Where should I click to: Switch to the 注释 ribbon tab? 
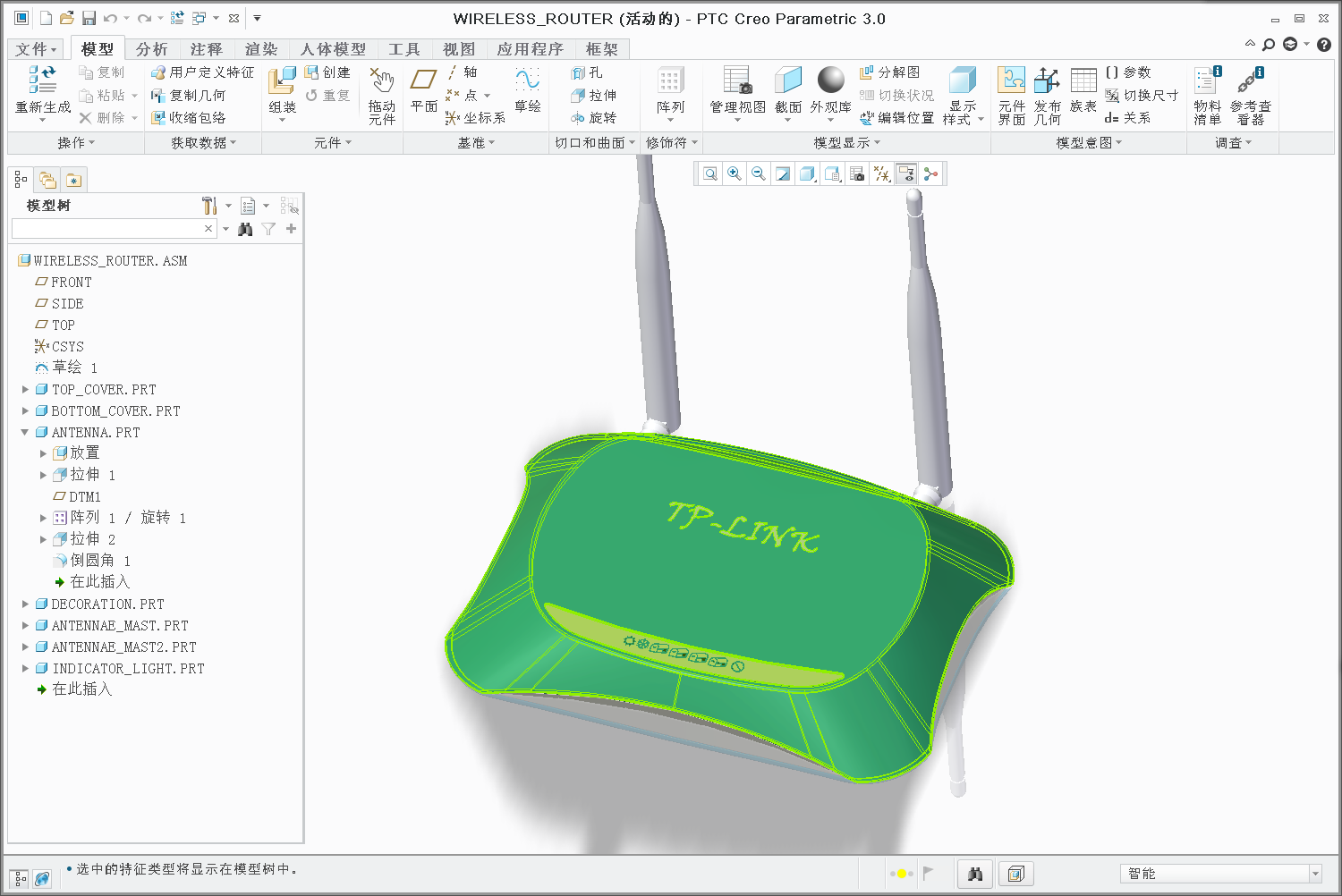tap(206, 49)
